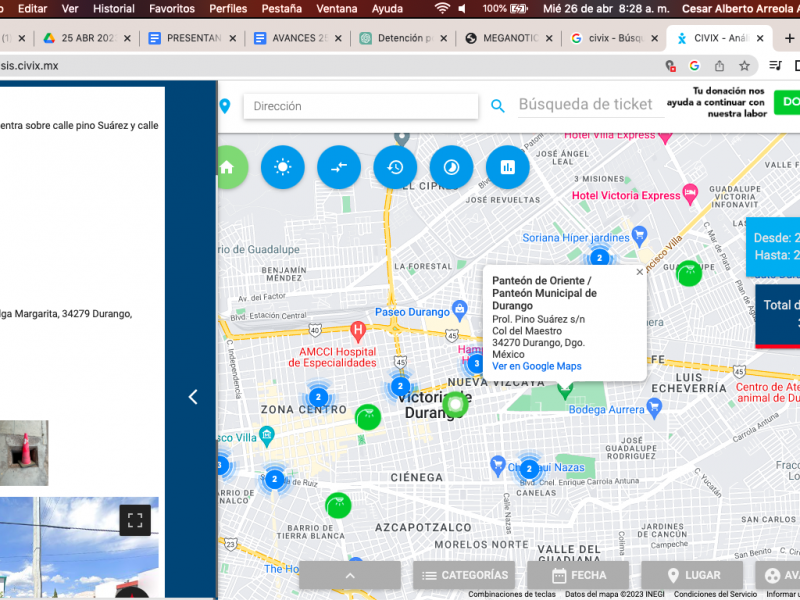Click the volume speaker icon
800x600 pixels.
462,9
